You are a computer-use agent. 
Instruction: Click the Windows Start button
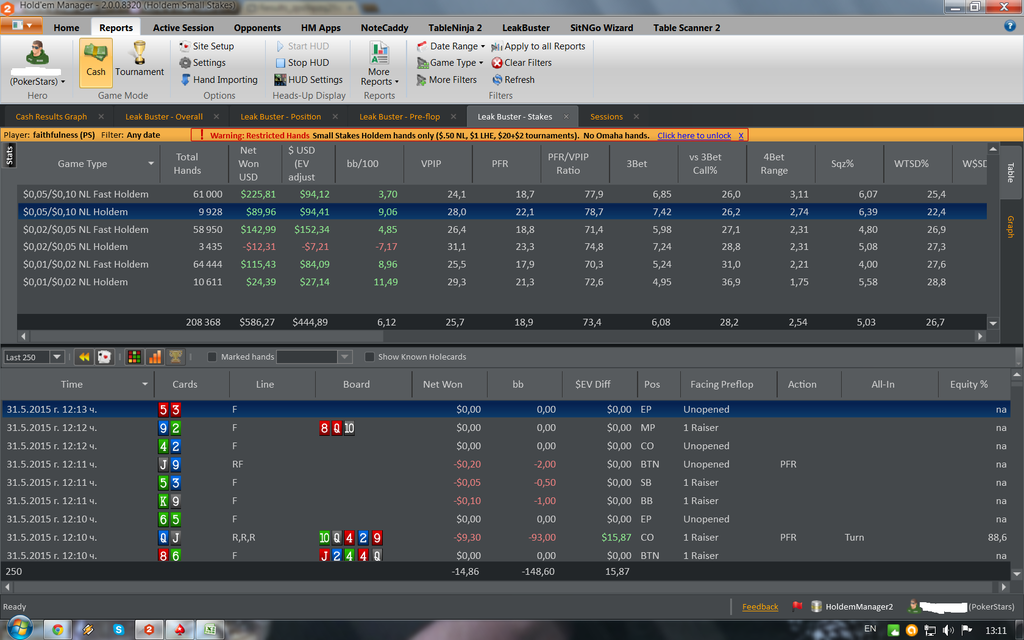(18, 629)
